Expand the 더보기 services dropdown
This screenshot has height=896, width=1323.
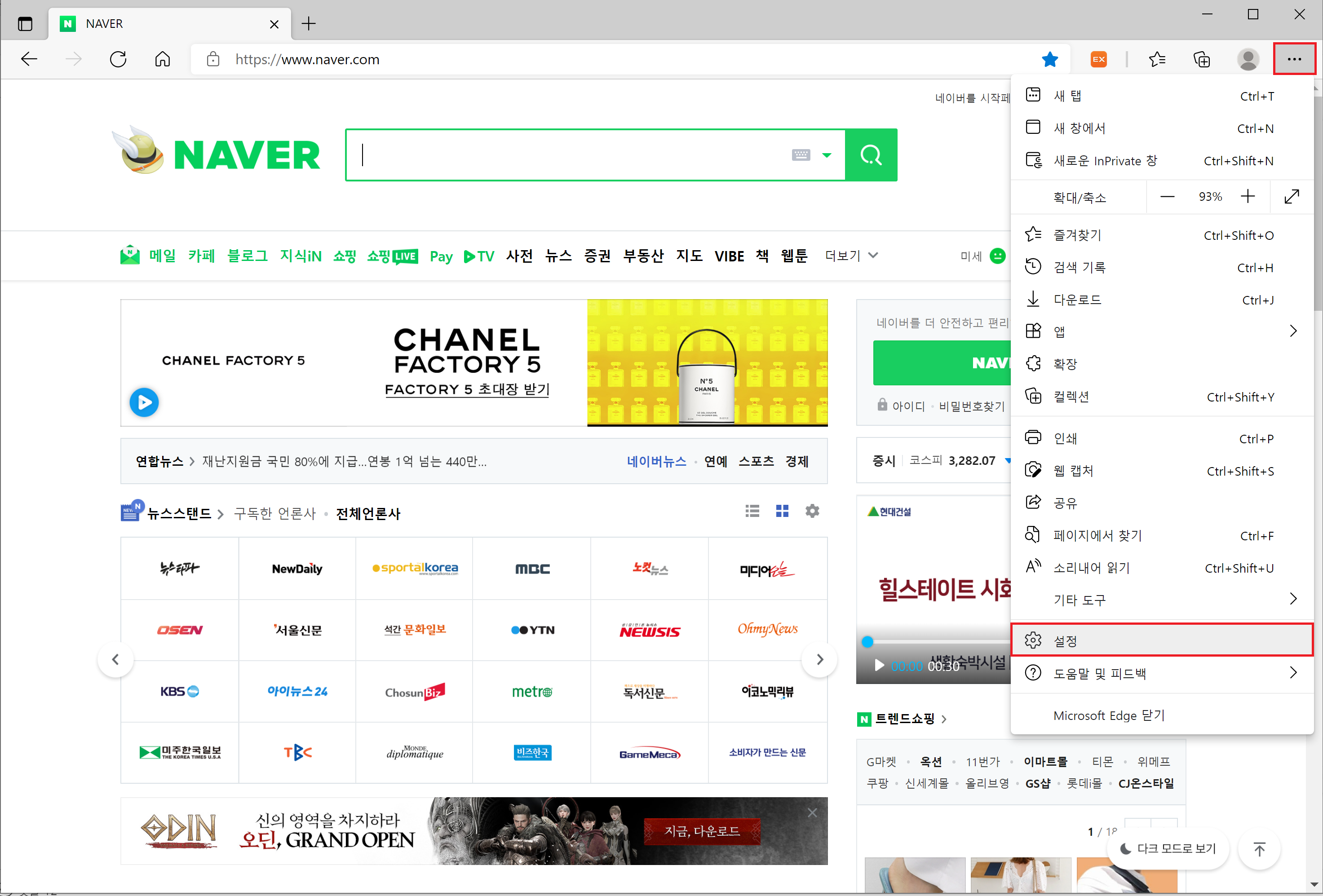(x=851, y=256)
